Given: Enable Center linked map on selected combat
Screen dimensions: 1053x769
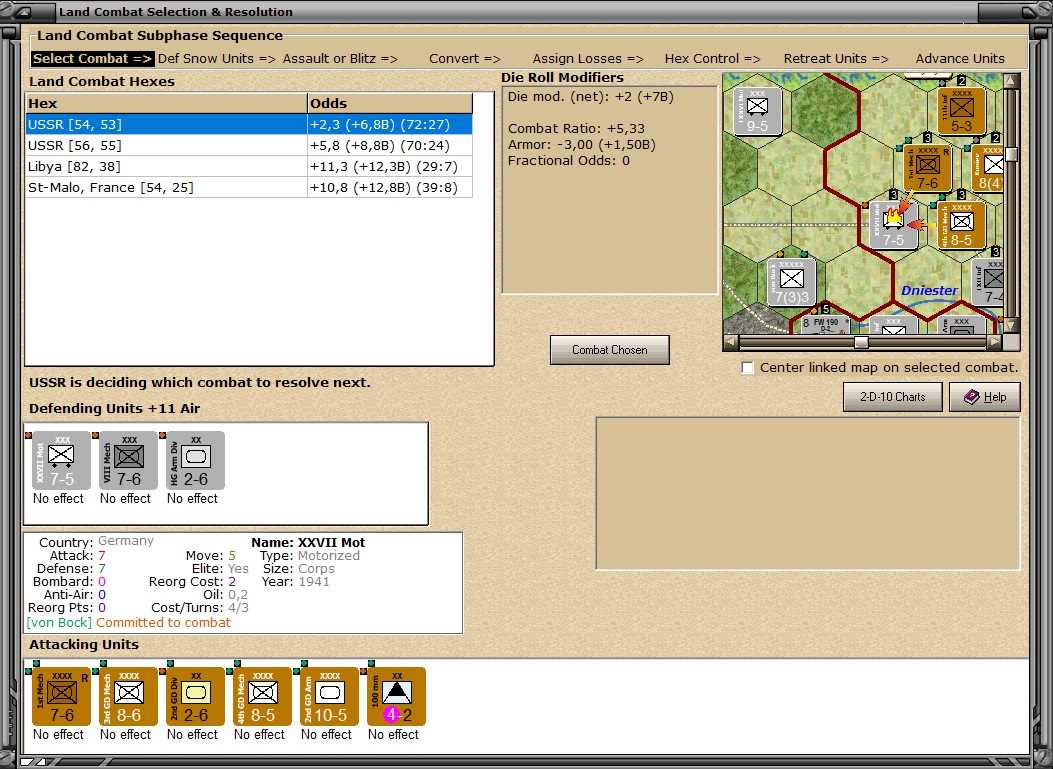Looking at the screenshot, I should pyautogui.click(x=747, y=368).
